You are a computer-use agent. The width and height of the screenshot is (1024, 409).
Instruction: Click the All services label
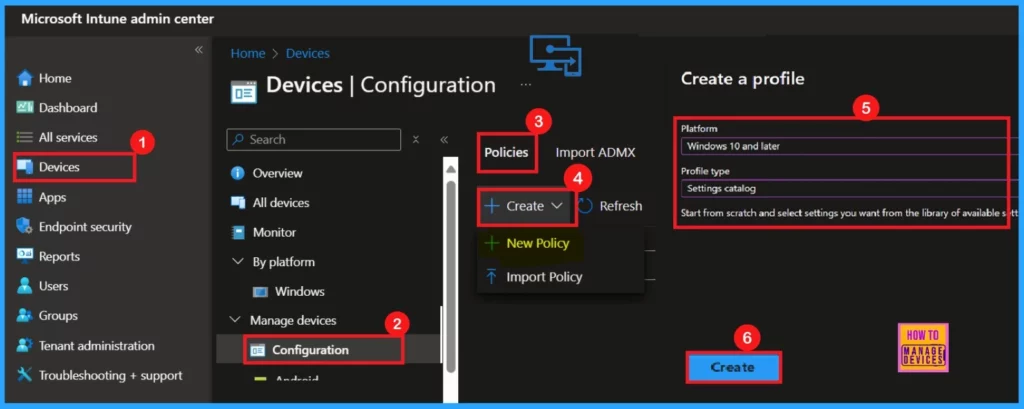pos(68,138)
